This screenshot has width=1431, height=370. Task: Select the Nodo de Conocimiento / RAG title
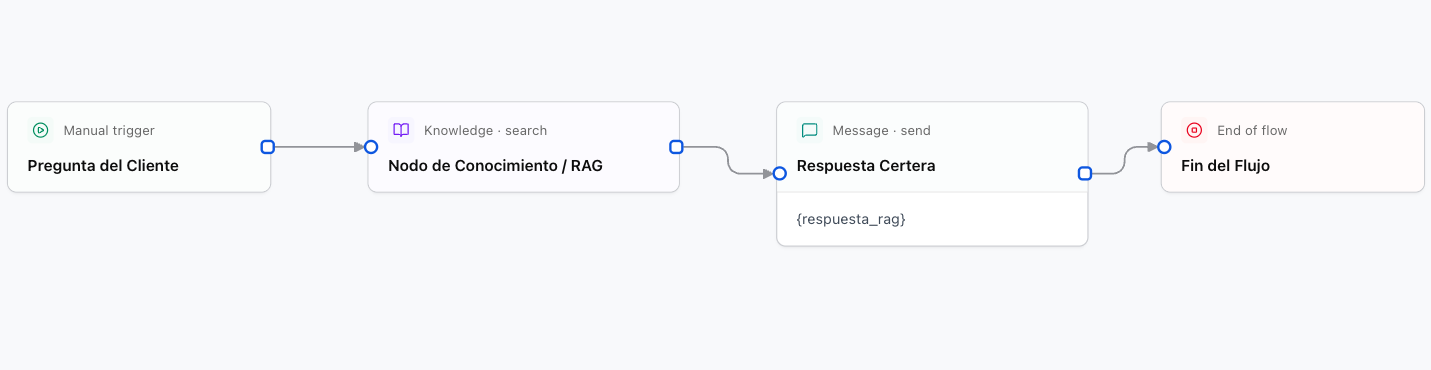(496, 166)
